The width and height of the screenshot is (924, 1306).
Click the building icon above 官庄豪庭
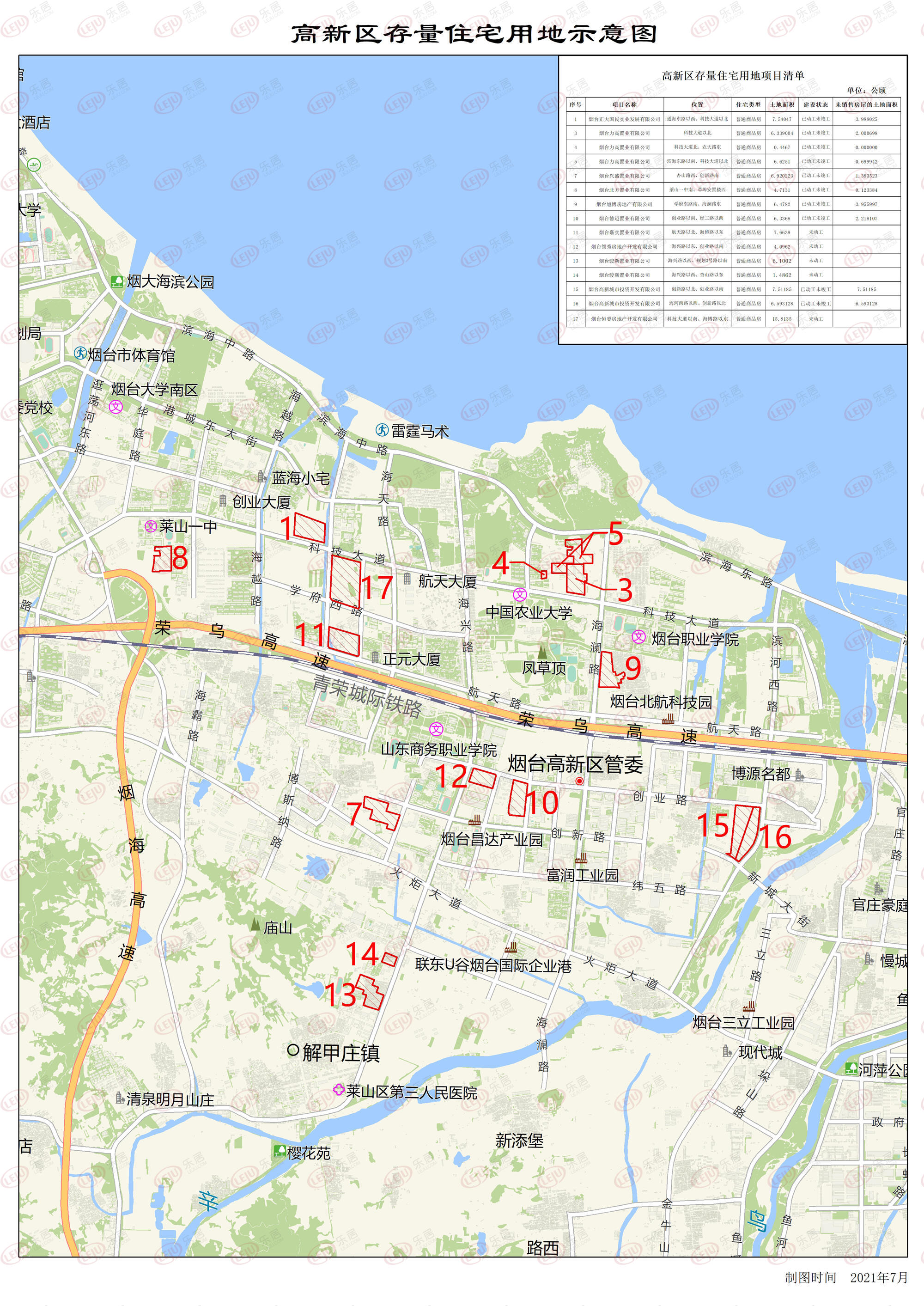click(x=877, y=887)
